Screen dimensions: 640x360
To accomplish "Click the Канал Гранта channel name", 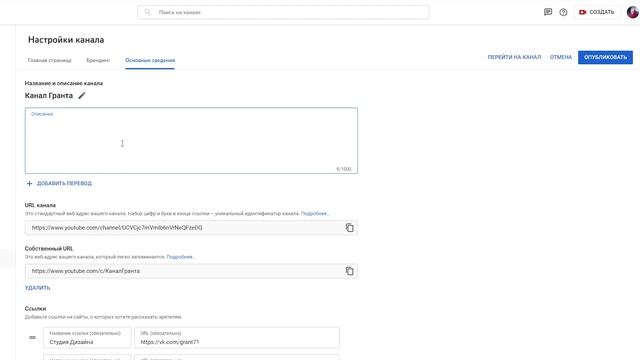I will (49, 96).
